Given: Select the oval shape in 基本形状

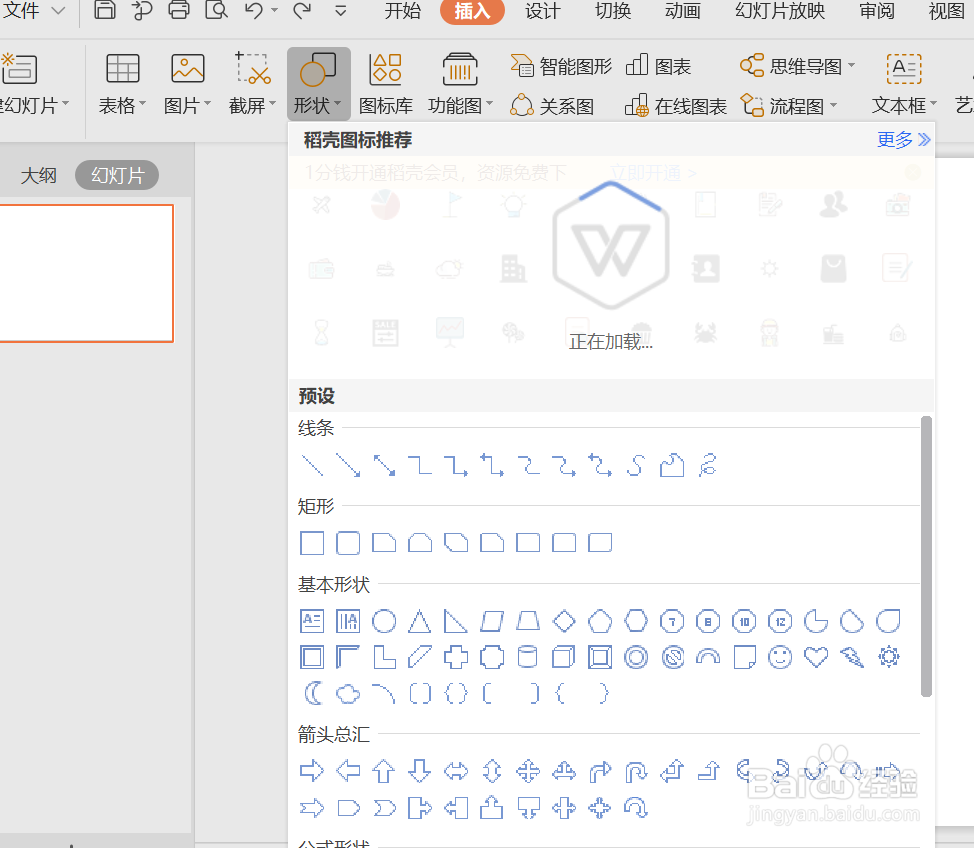Looking at the screenshot, I should click(x=384, y=621).
